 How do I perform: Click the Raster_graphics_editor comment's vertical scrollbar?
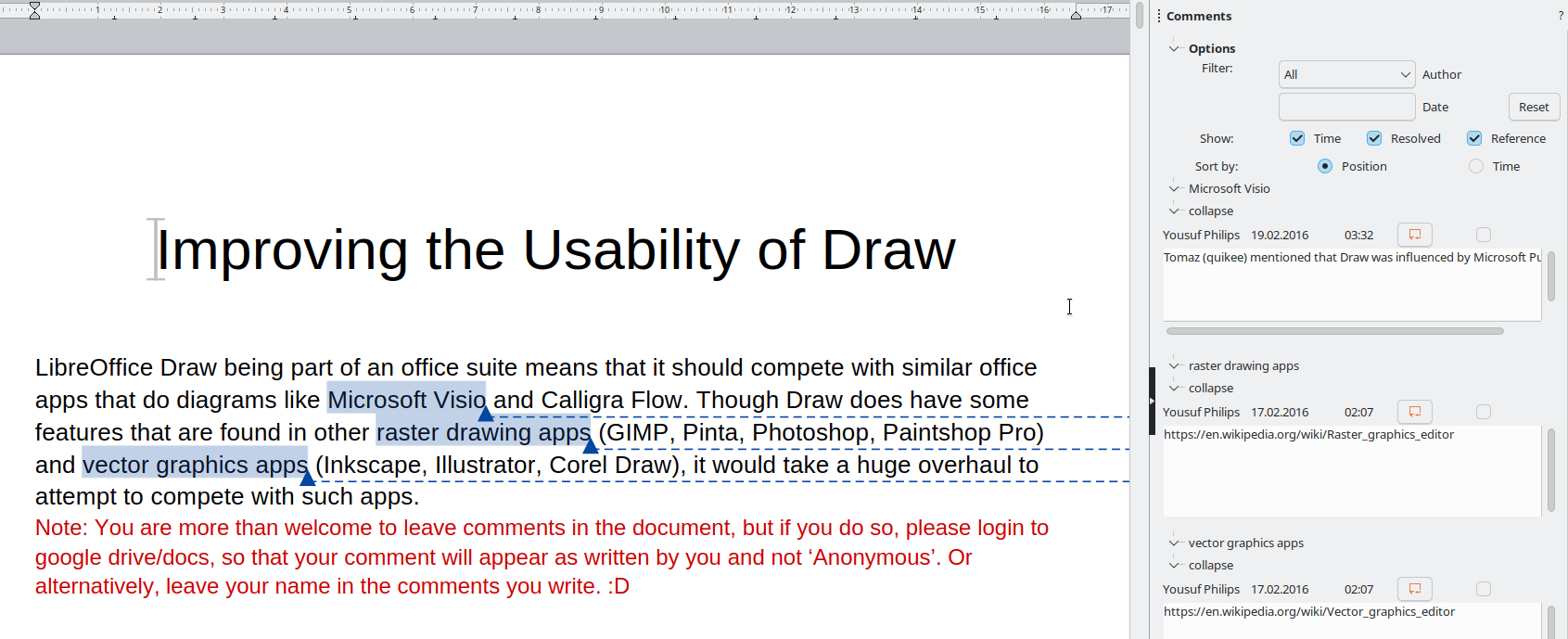click(1551, 470)
